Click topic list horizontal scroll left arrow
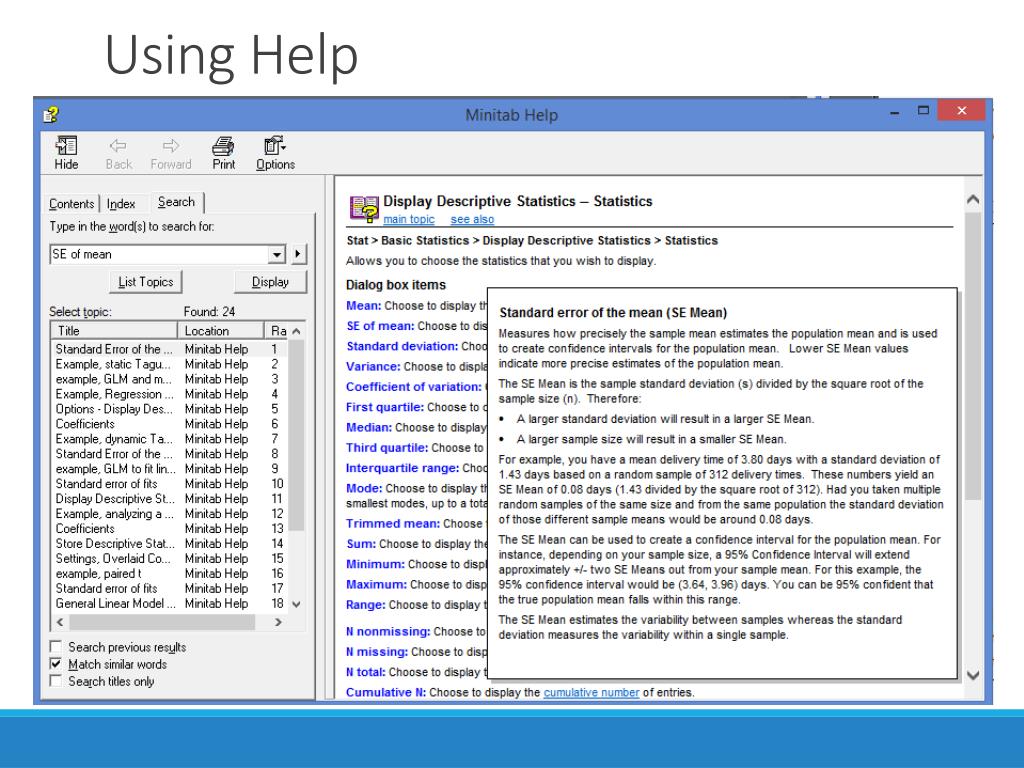The image size is (1024, 768). coord(60,622)
